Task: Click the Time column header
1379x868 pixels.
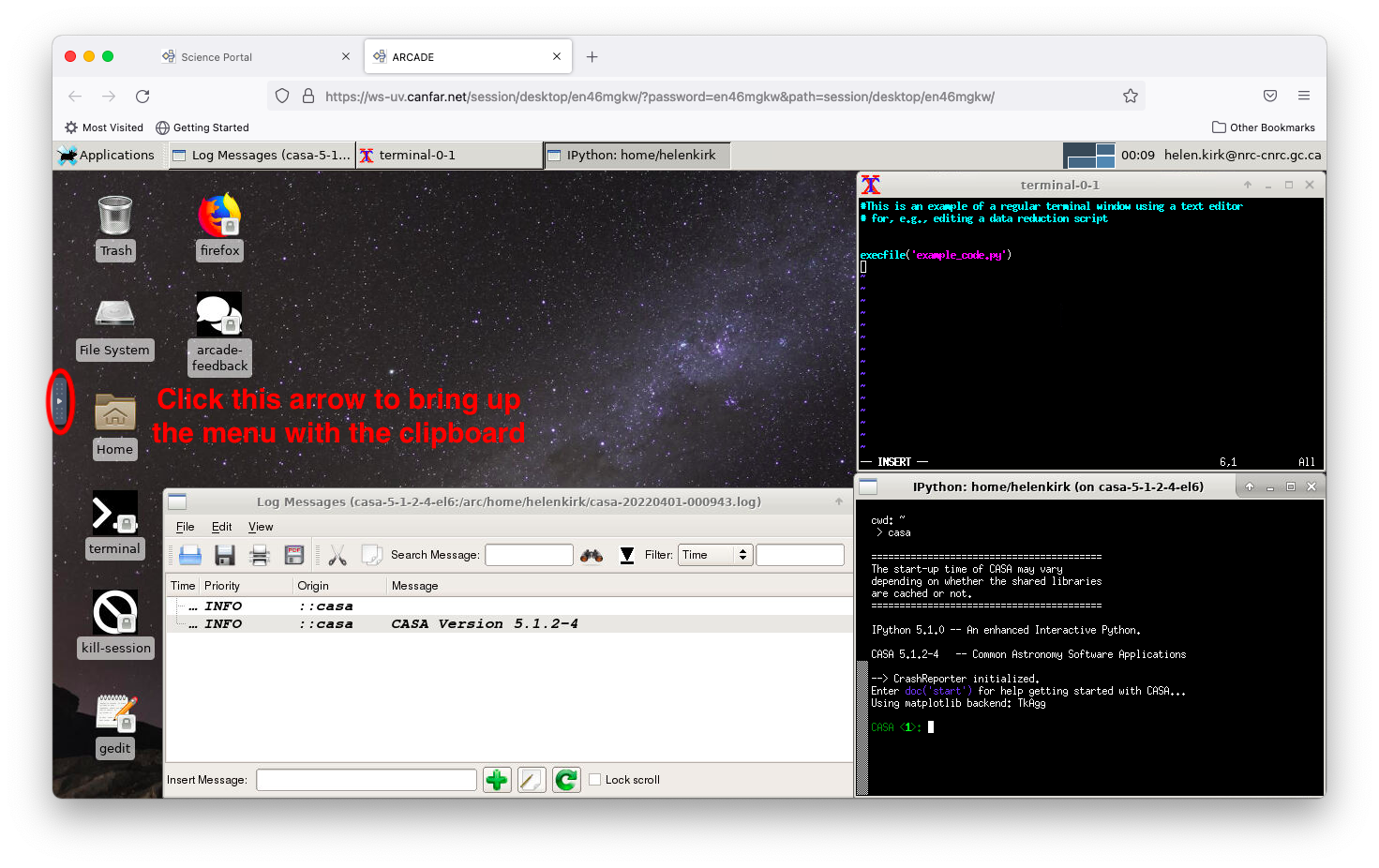Action: pos(183,586)
